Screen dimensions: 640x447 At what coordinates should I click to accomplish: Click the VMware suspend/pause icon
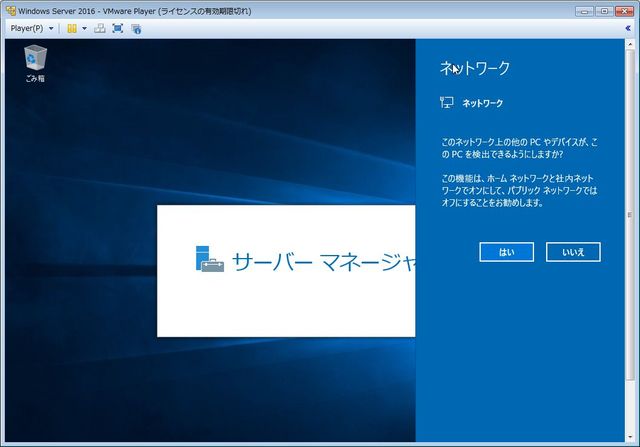pyautogui.click(x=72, y=29)
